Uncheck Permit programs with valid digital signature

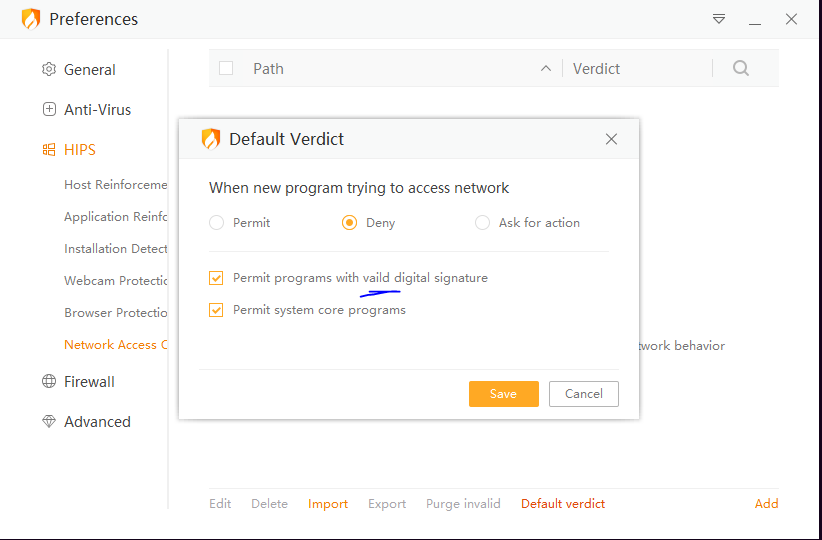tap(216, 278)
